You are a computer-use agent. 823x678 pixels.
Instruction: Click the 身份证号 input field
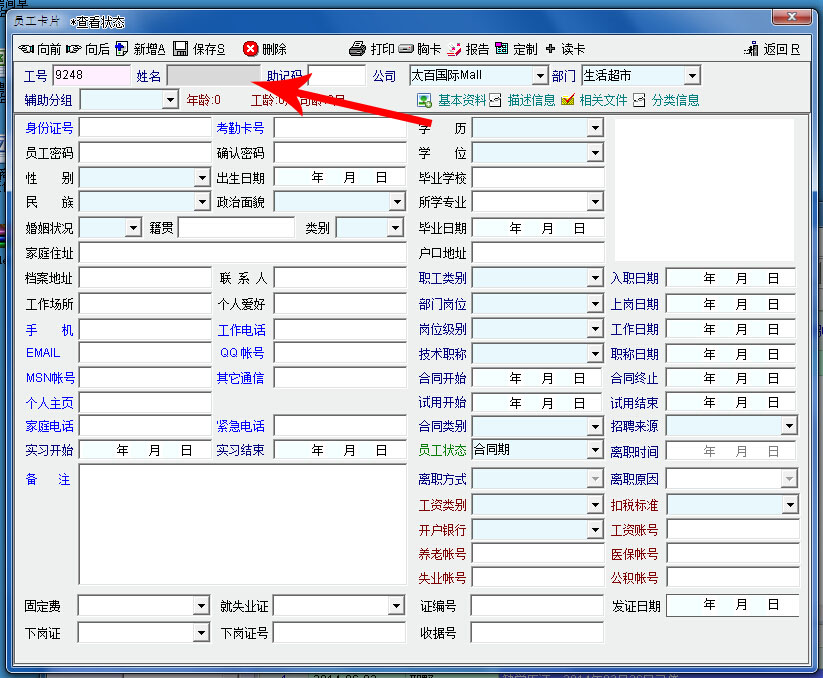(145, 128)
